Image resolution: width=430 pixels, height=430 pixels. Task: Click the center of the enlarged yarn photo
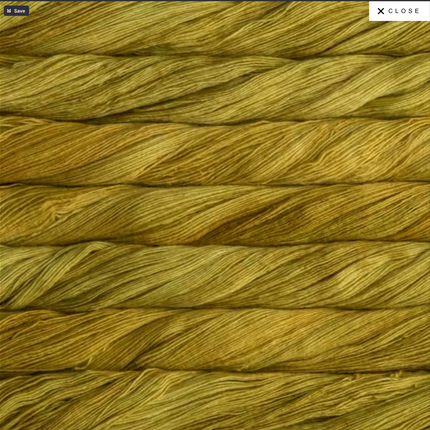click(215, 215)
